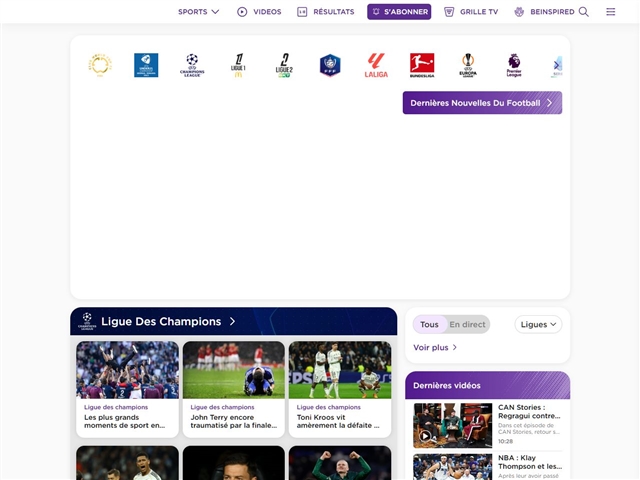Open the Résultats scoreboard icon
This screenshot has width=640, height=480.
point(302,12)
